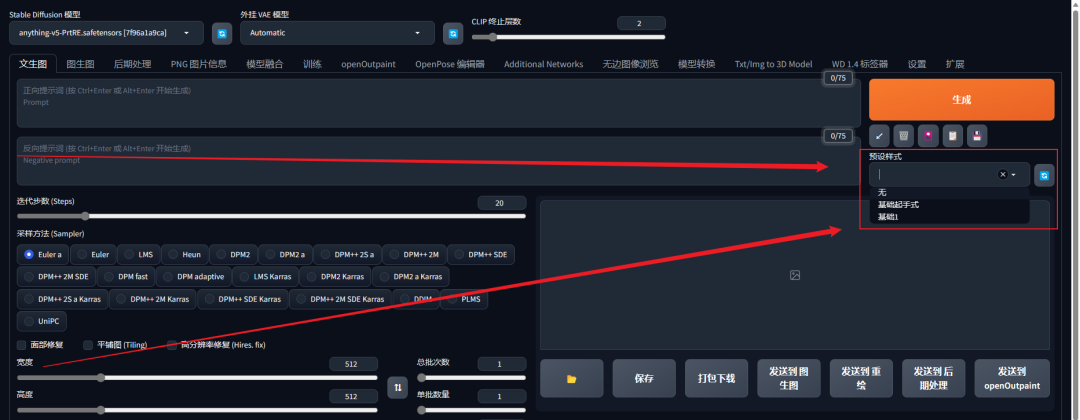This screenshot has height=420, width=1080.
Task: Select the DPM++ SDE Karras sampler
Action: coord(242,300)
